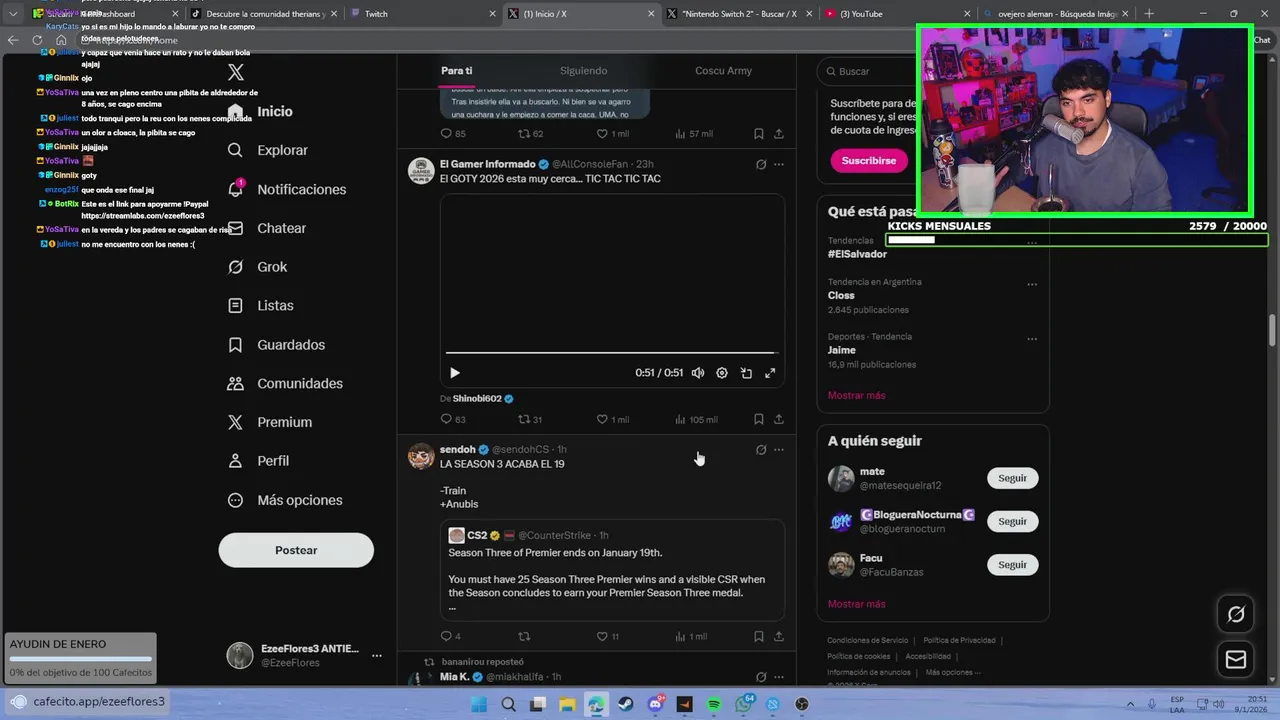The height and width of the screenshot is (720, 1280).
Task: Open video settings gear in GOTY video
Action: coord(722,373)
